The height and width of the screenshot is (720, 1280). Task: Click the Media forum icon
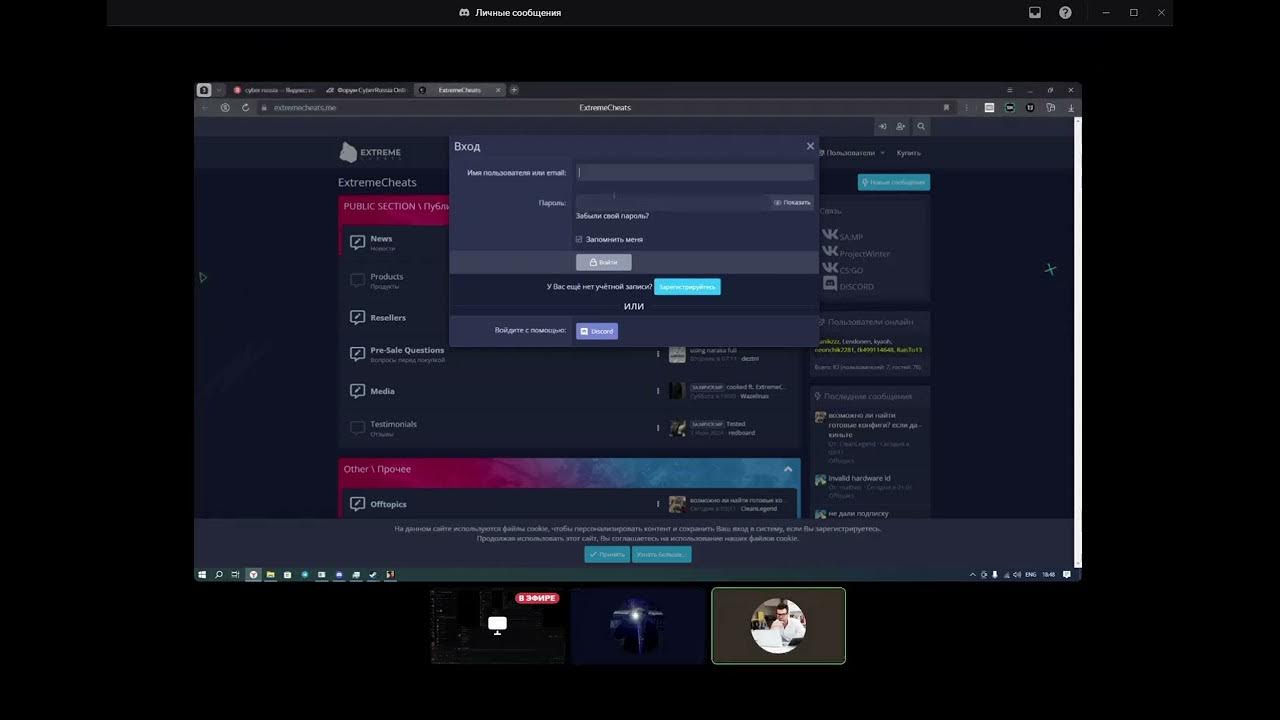pos(357,391)
